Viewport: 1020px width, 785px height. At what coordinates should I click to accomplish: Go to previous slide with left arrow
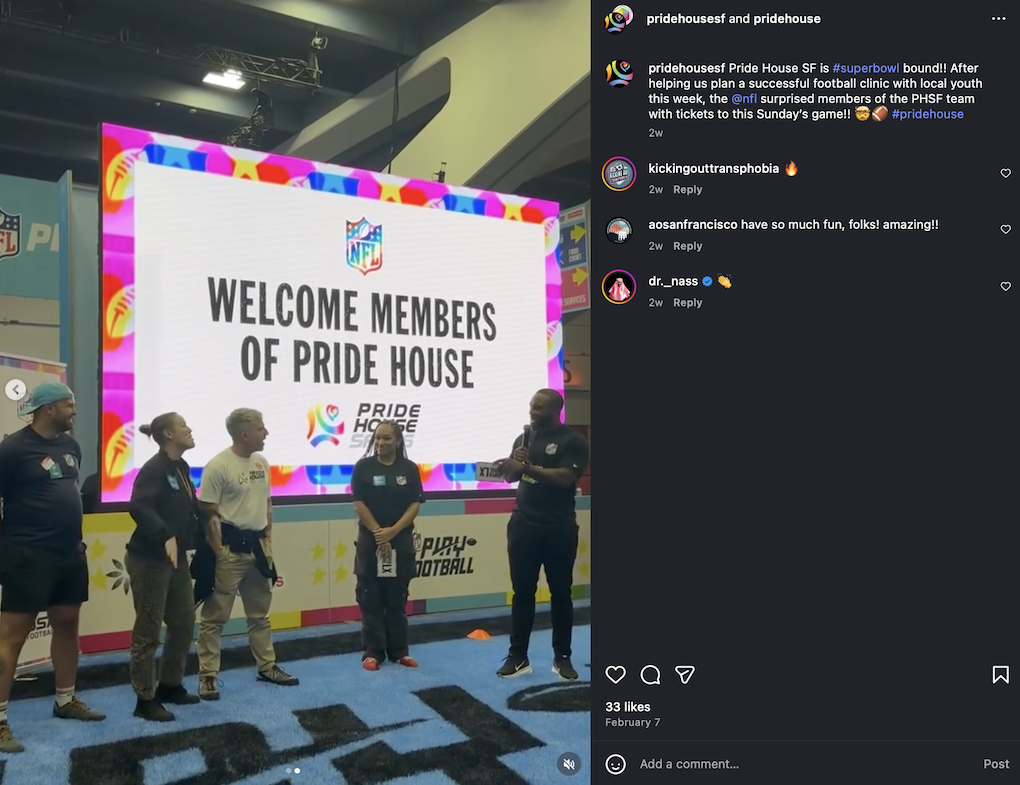click(16, 390)
